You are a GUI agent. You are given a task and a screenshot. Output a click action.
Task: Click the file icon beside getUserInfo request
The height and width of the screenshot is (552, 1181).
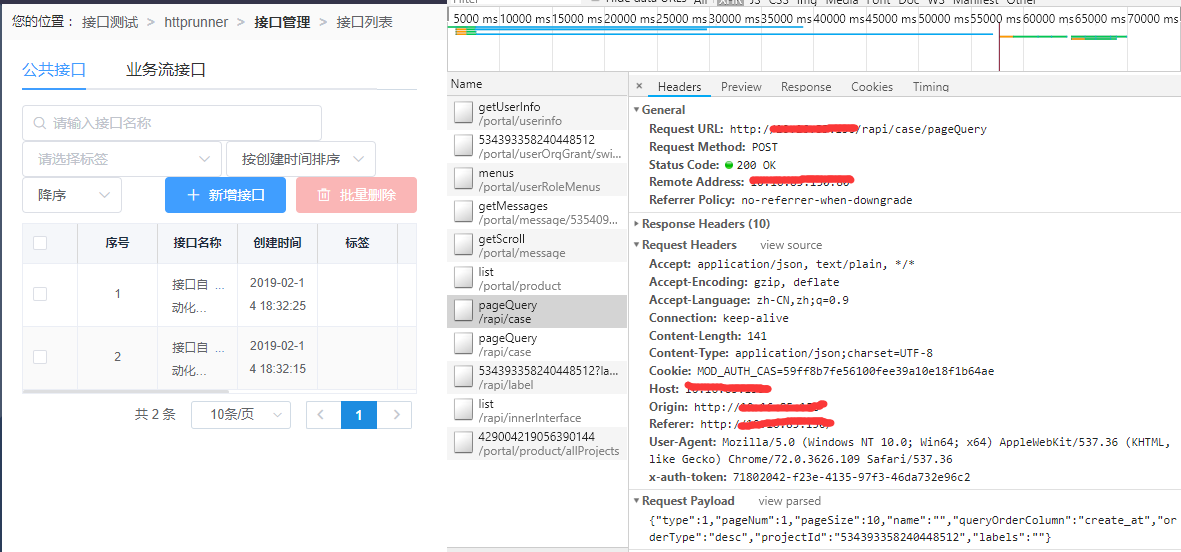[463, 113]
